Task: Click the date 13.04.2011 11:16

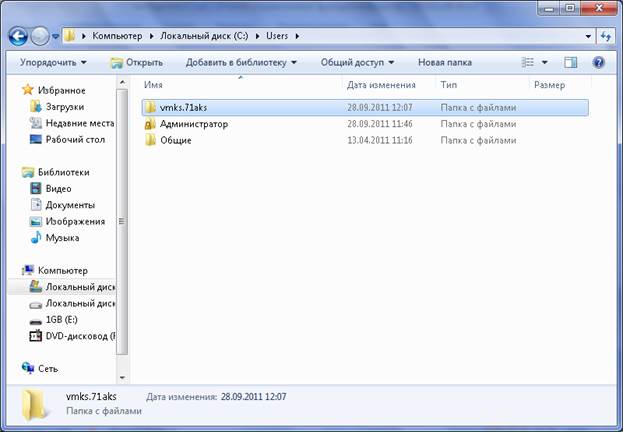Action: 380,140
